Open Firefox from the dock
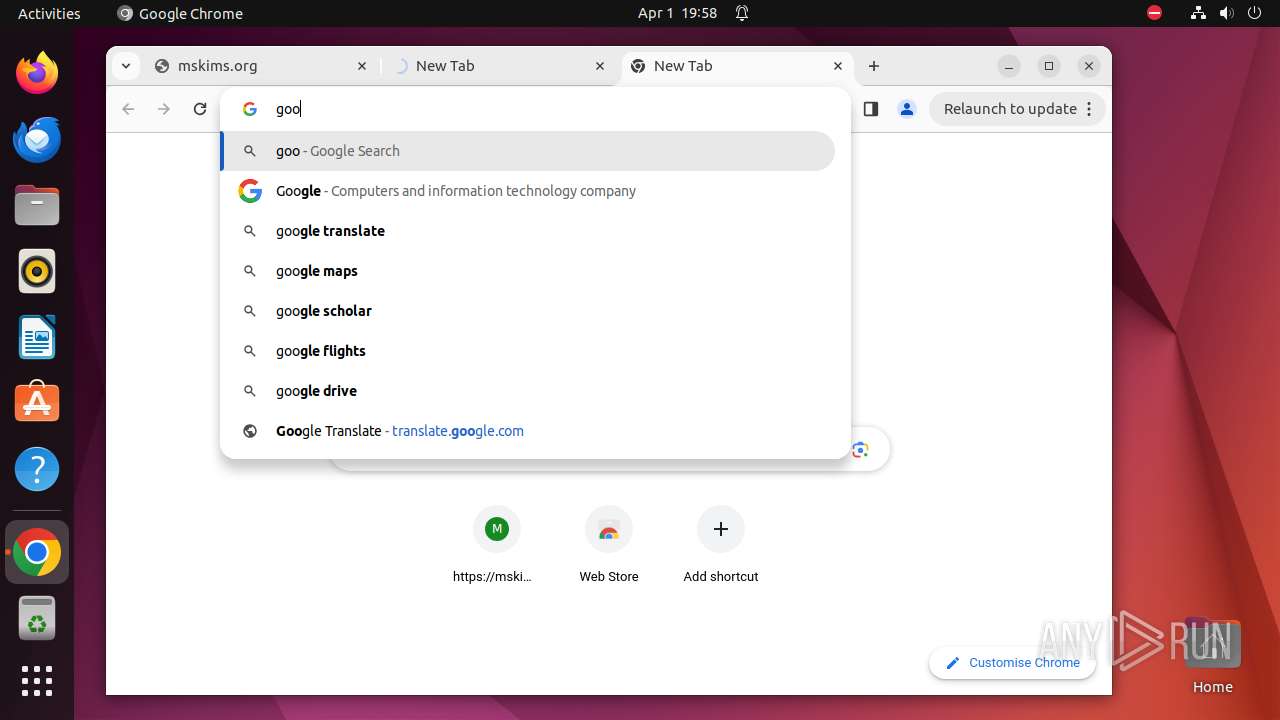The image size is (1280, 720). pyautogui.click(x=37, y=73)
